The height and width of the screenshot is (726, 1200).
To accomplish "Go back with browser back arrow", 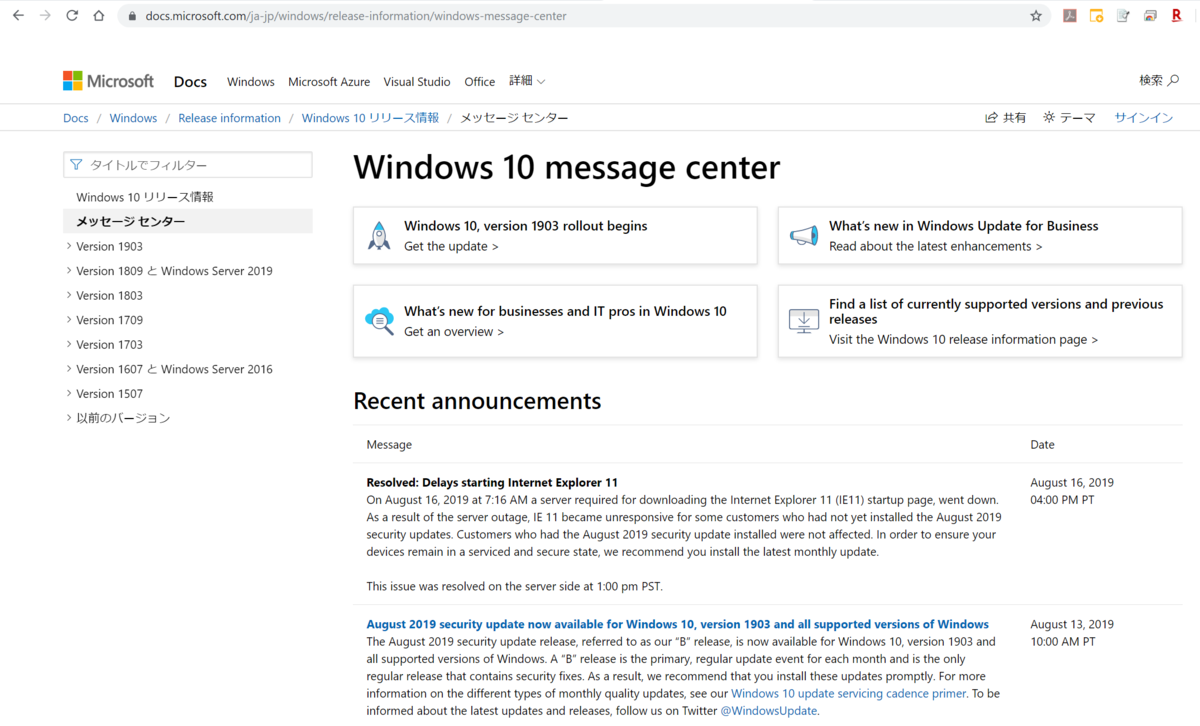I will (x=18, y=16).
